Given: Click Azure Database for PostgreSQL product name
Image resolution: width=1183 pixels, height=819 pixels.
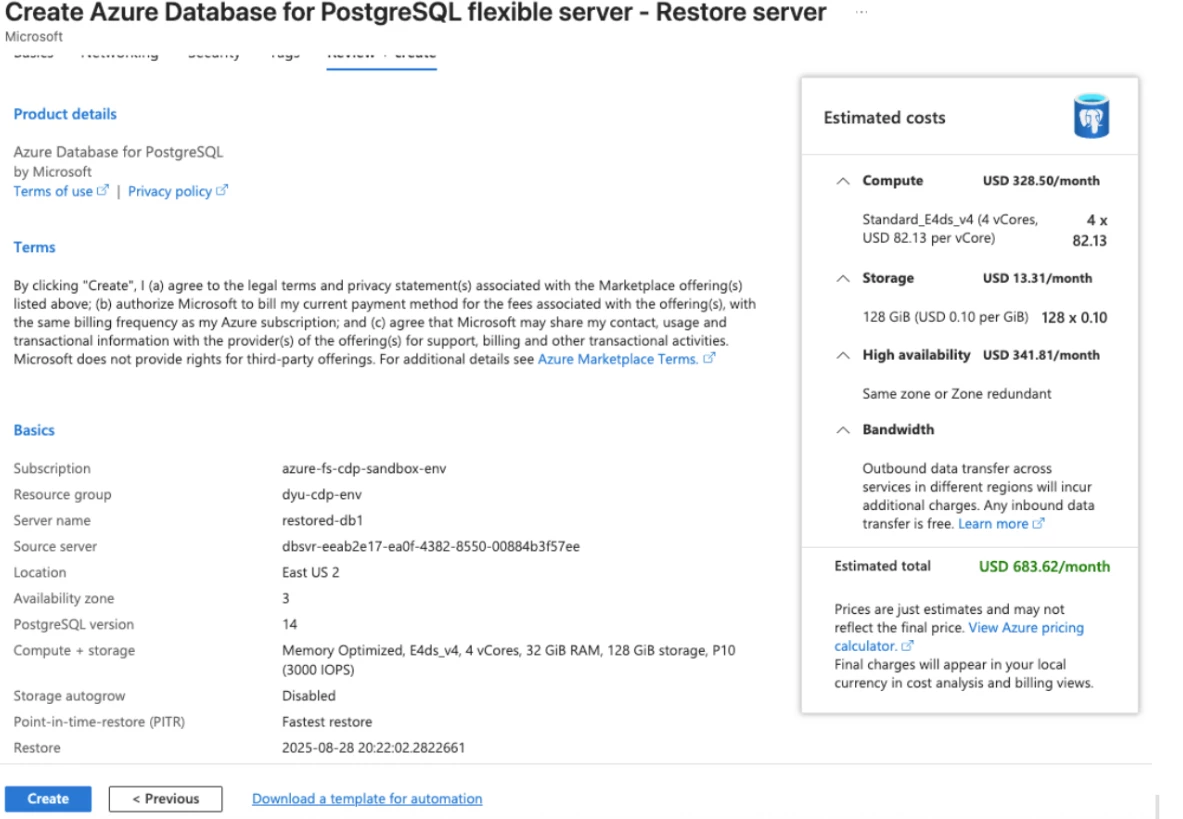Looking at the screenshot, I should 118,152.
